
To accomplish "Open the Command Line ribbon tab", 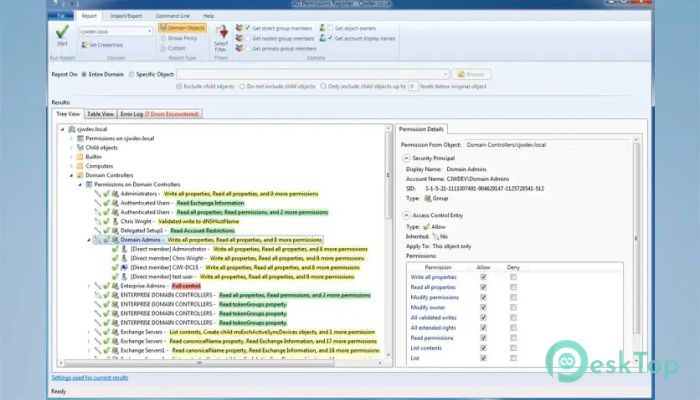I will tap(172, 16).
